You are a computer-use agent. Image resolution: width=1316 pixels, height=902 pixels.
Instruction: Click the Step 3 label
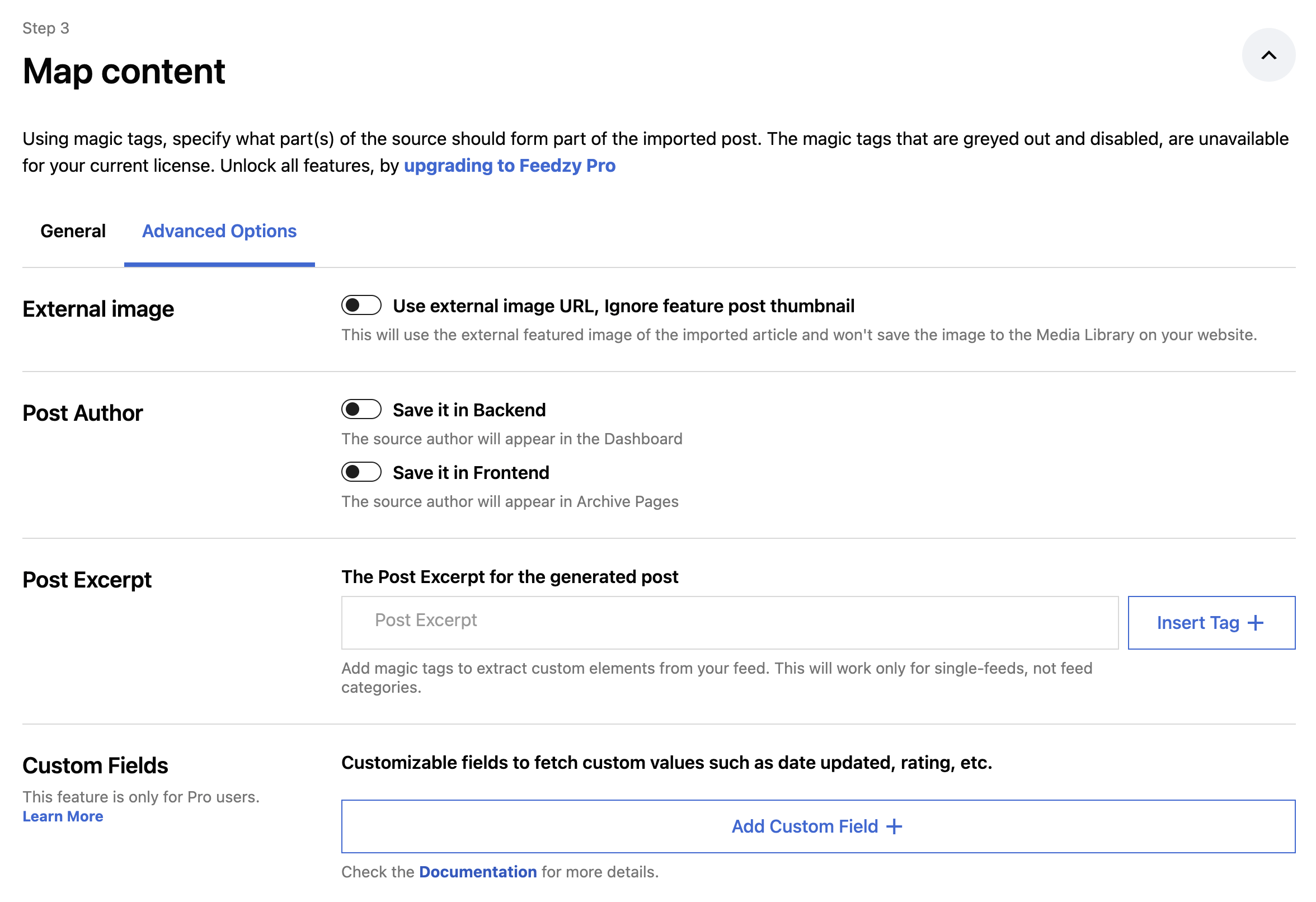tap(46, 28)
